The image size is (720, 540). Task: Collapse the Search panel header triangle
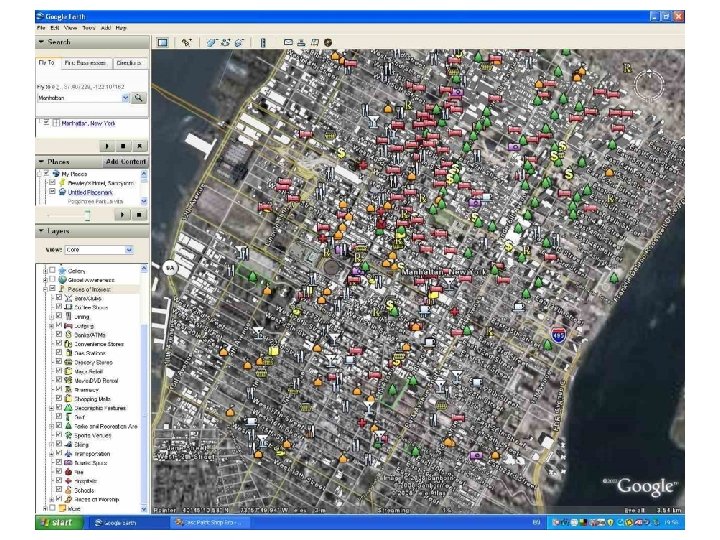[x=41, y=42]
